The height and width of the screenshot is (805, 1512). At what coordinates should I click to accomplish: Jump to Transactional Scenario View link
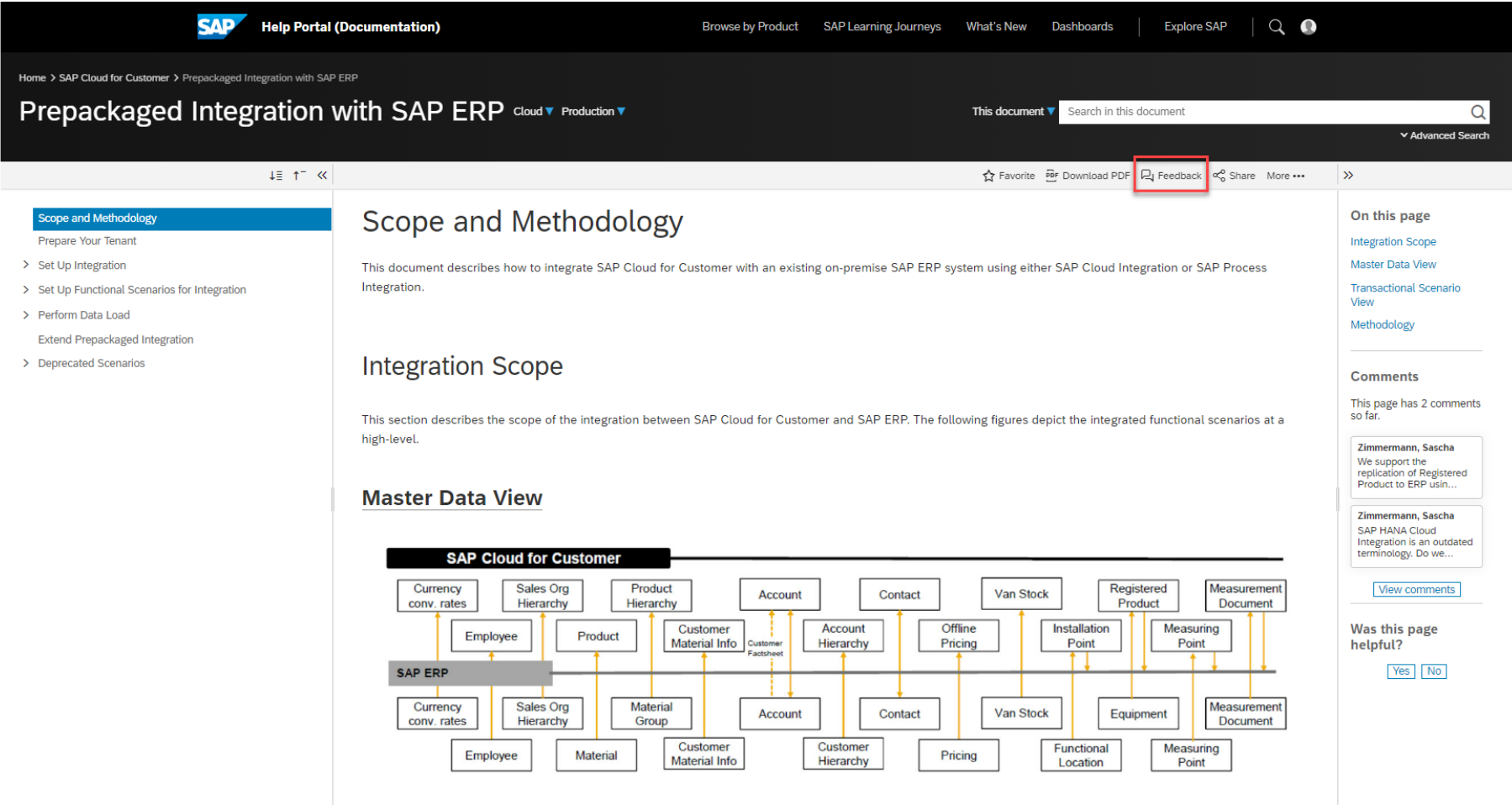tap(1405, 295)
